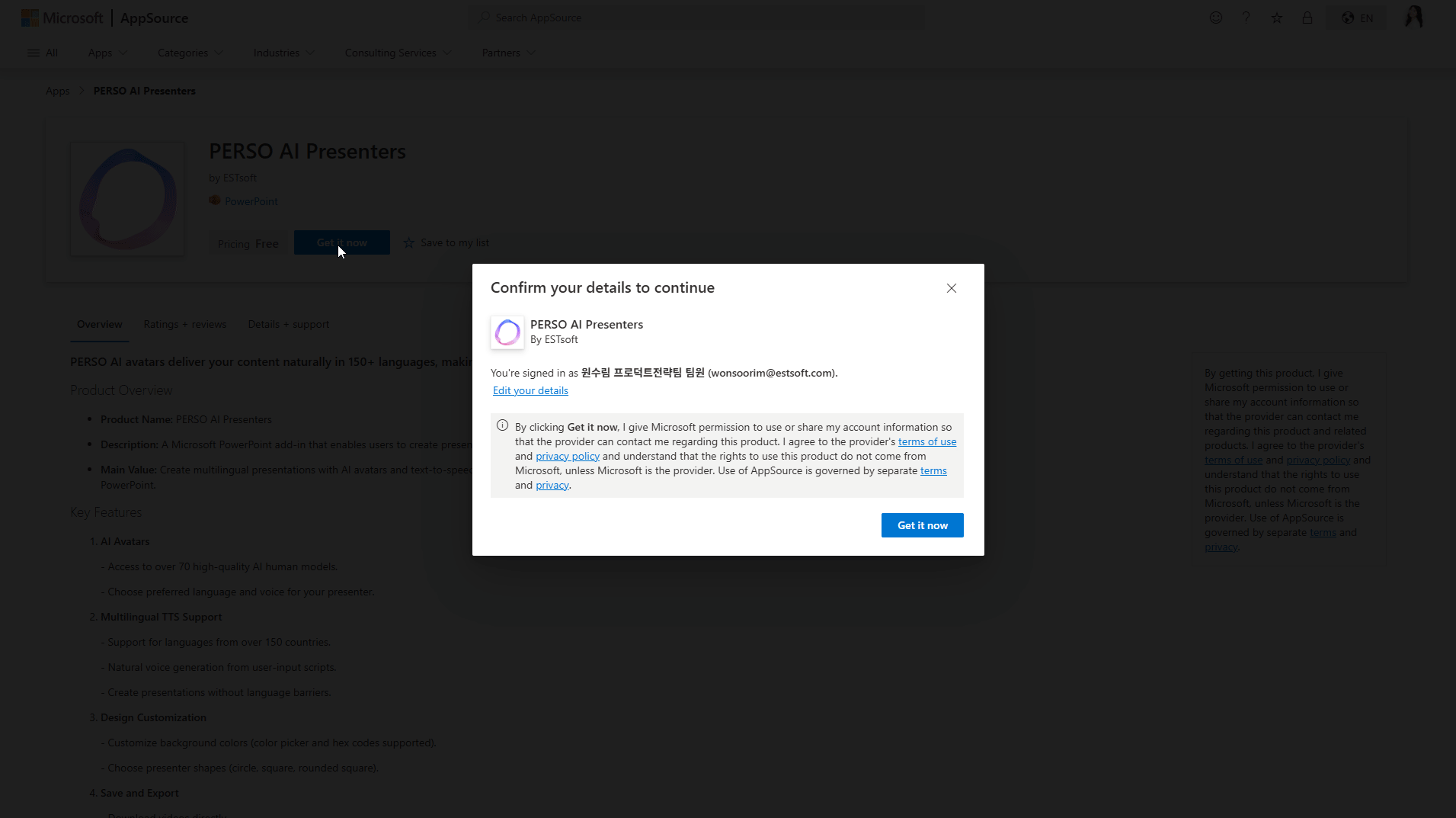The height and width of the screenshot is (818, 1456).
Task: Click the Pricing Free label
Action: coord(248,244)
